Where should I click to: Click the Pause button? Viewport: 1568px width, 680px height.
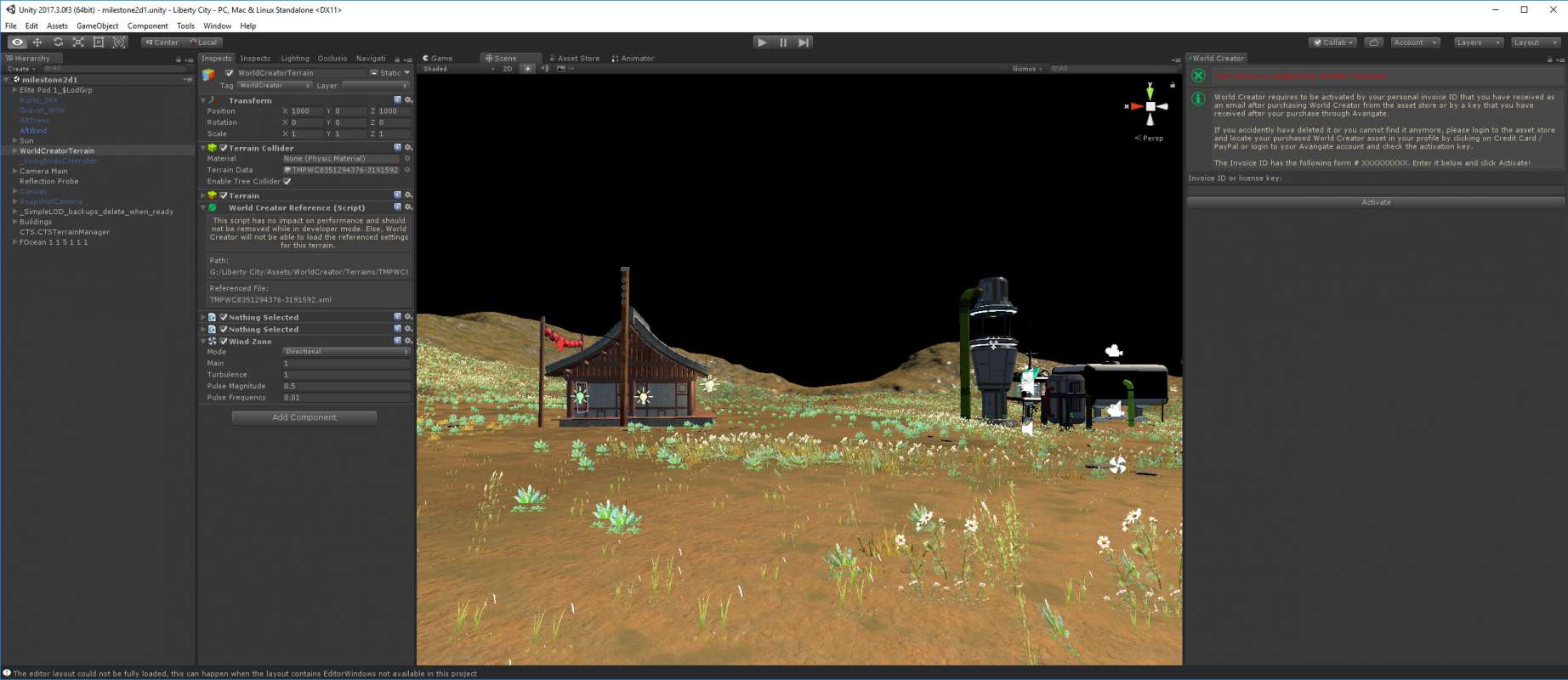(x=782, y=42)
